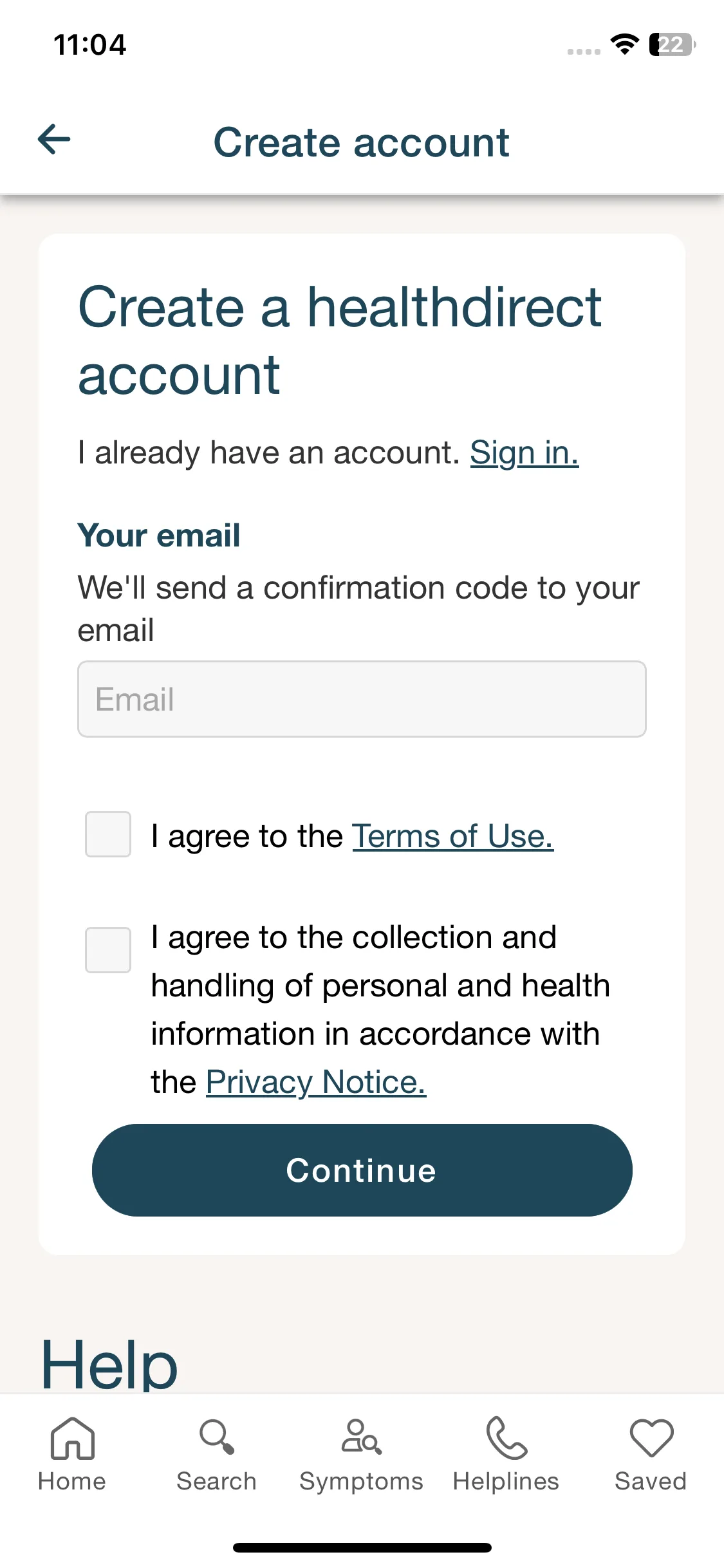
Task: Open the Privacy Notice link
Action: click(x=316, y=1082)
